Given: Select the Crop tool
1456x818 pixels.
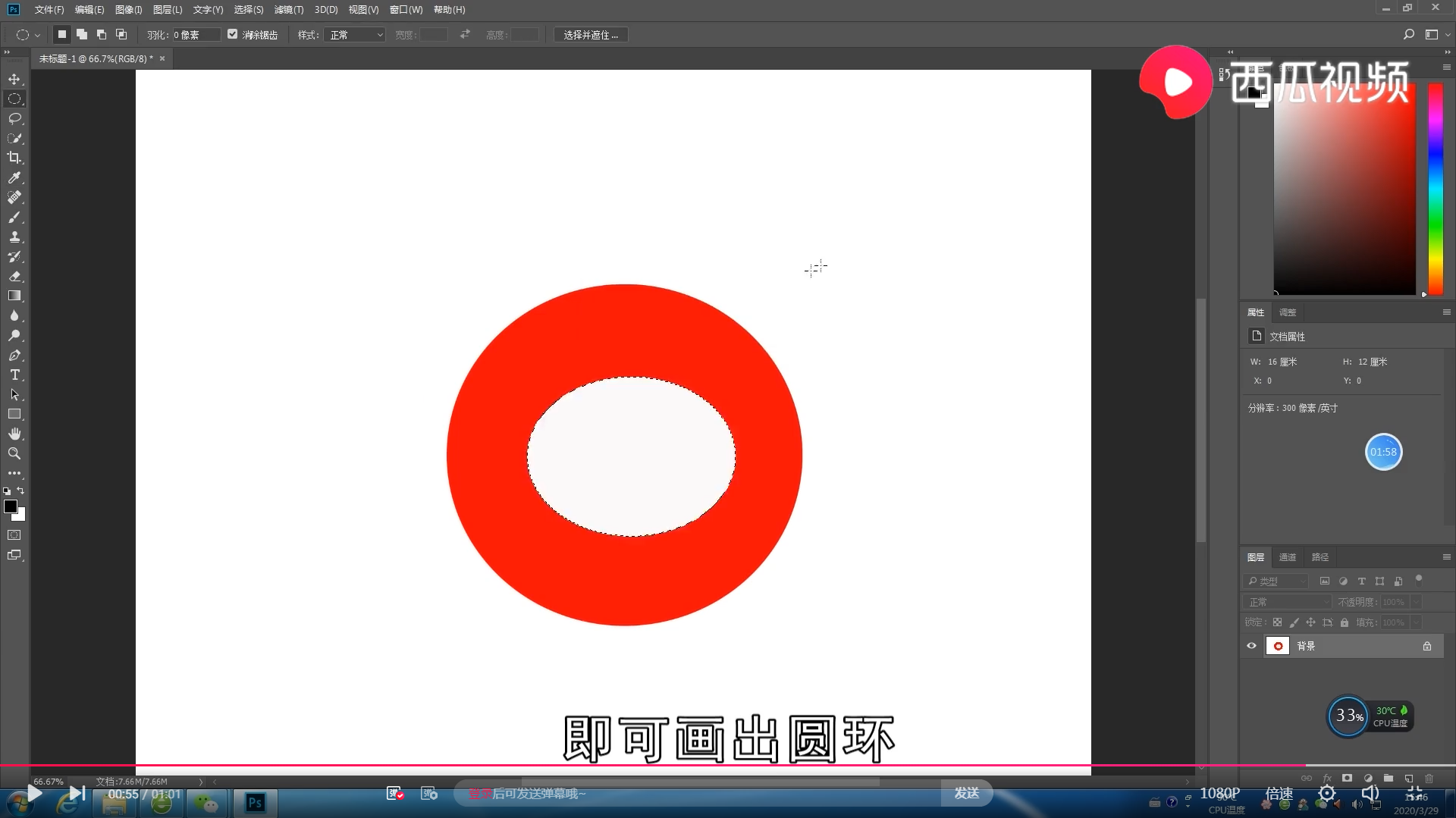Looking at the screenshot, I should (x=15, y=158).
